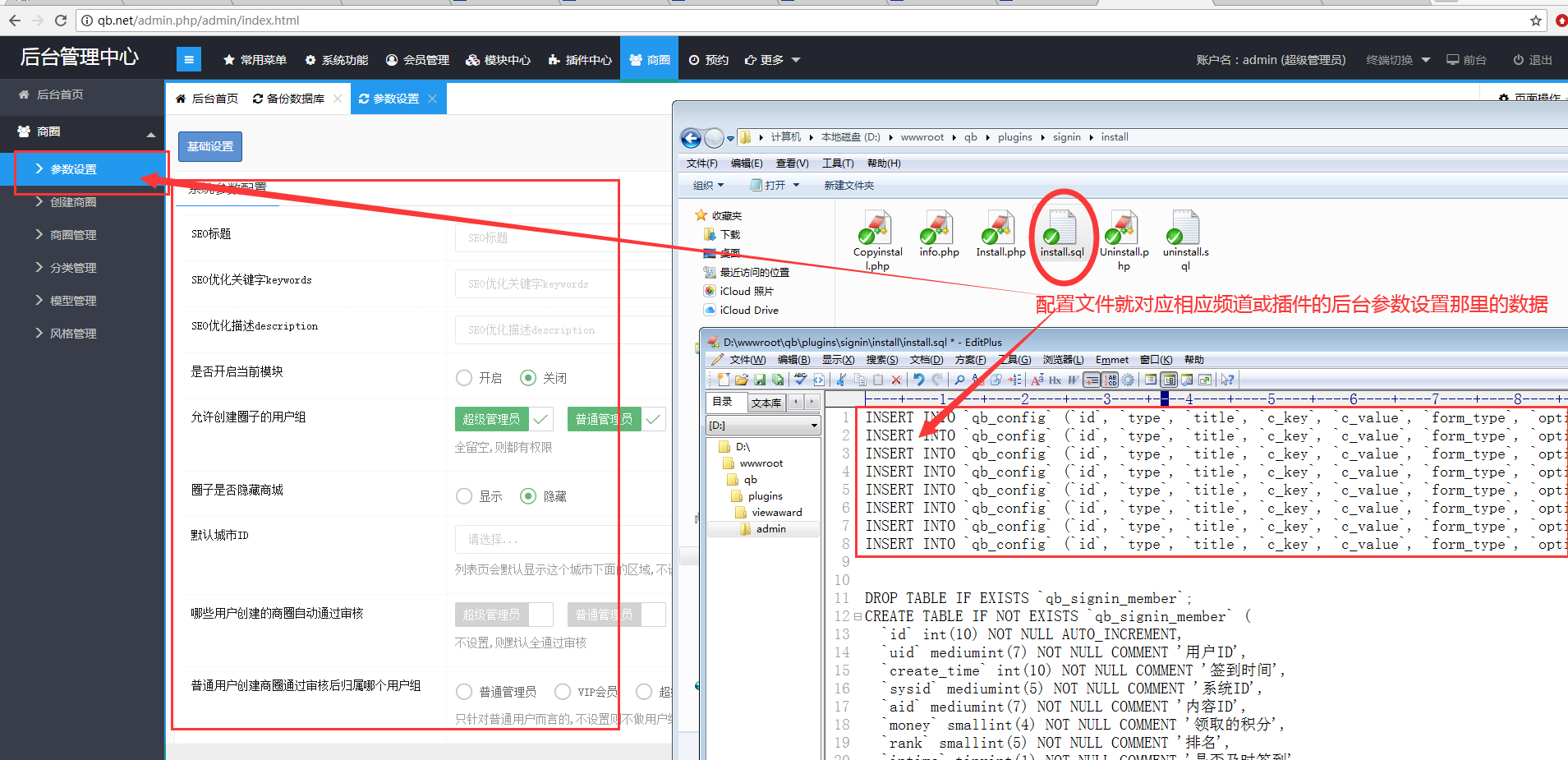This screenshot has height=760, width=1568.
Task: Click the Explorer Back navigation arrow
Action: coord(692,138)
